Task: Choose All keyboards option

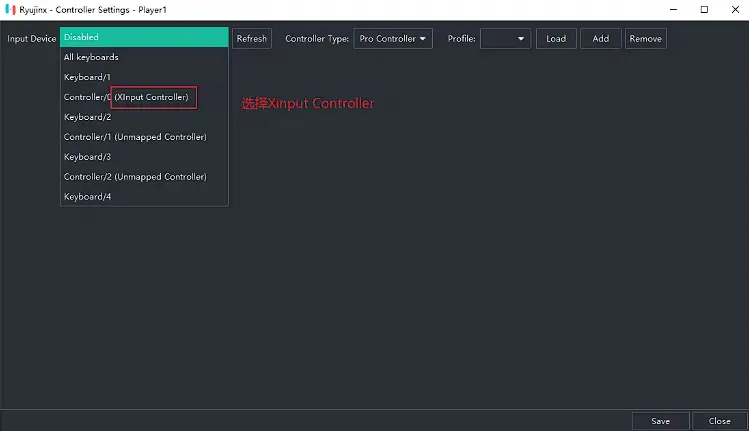Action: point(144,57)
